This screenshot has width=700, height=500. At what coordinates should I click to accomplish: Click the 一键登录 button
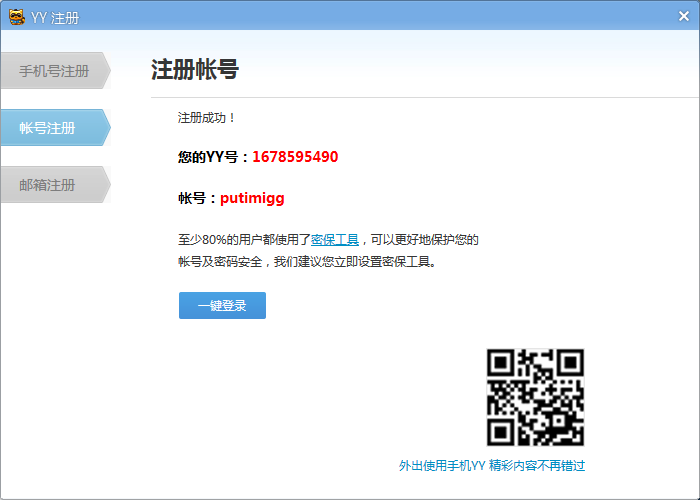pyautogui.click(x=222, y=305)
